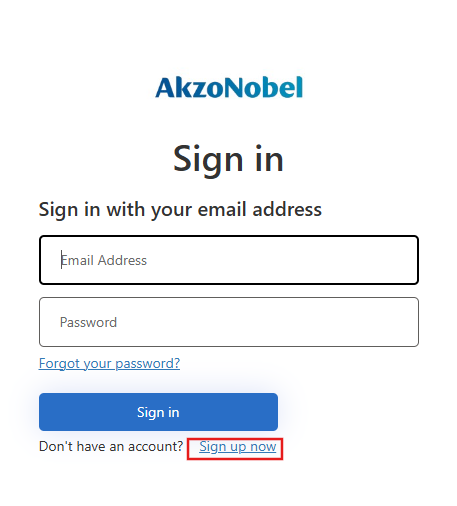Open the Forgot your password link
This screenshot has height=506, width=457.
point(109,363)
